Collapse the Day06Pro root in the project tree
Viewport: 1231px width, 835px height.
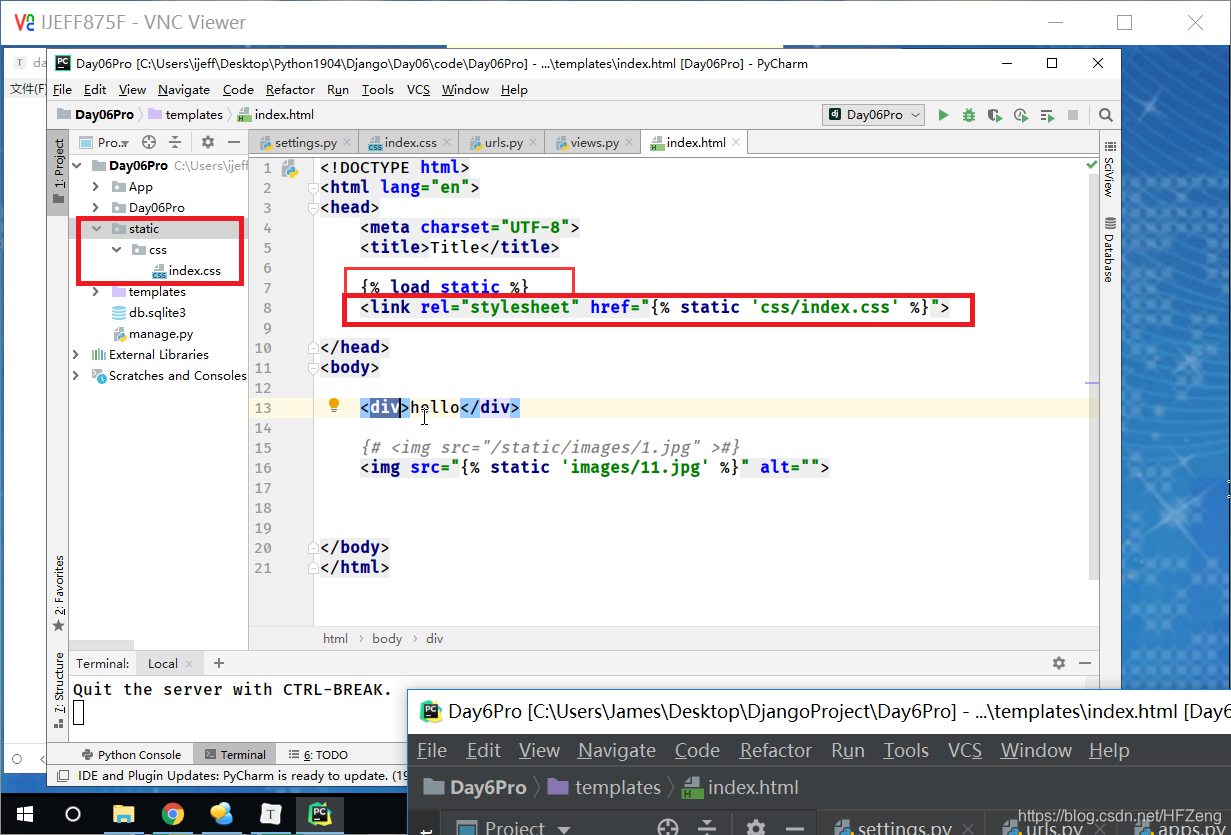pyautogui.click(x=78, y=166)
